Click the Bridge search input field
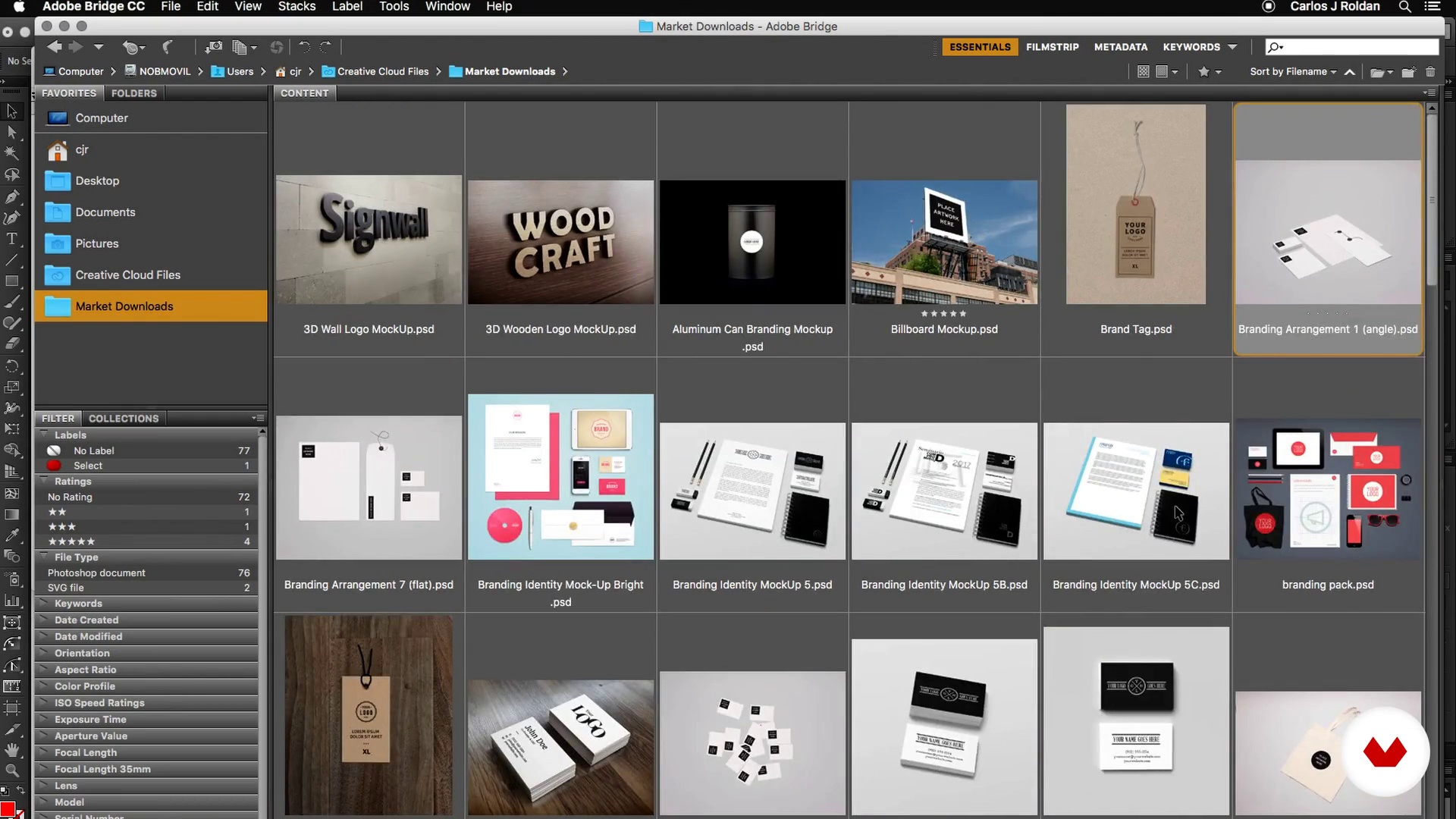Screen dimensions: 1456x819 [1352, 47]
